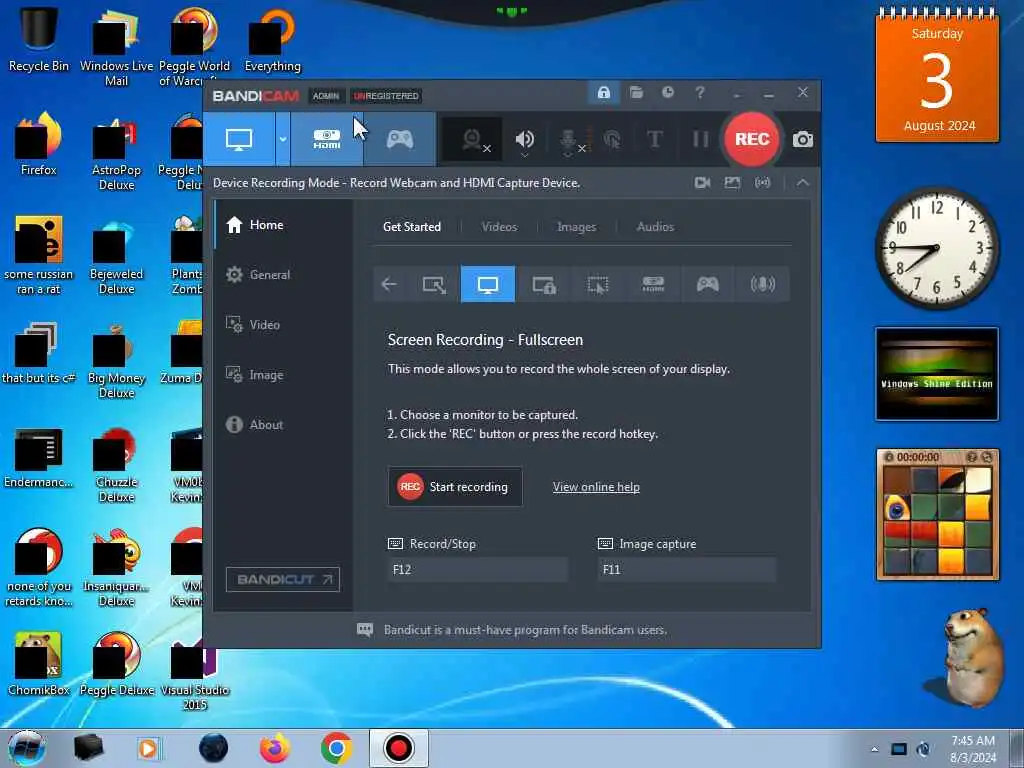Screen dimensions: 1024x768
Task: Click Bandicam taskbar button
Action: click(x=398, y=748)
